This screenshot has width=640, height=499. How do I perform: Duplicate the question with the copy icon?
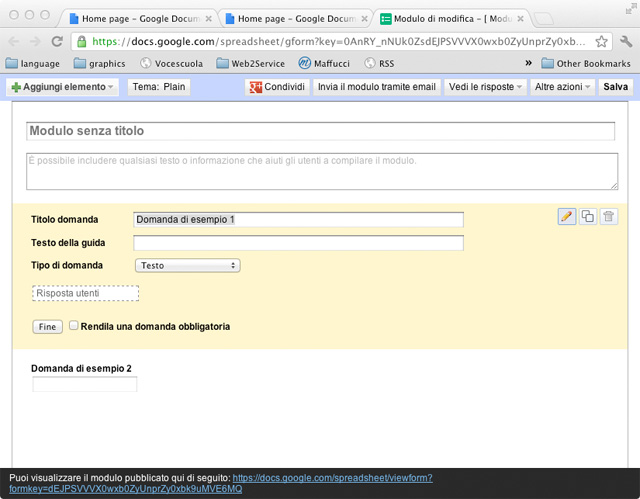coord(588,217)
